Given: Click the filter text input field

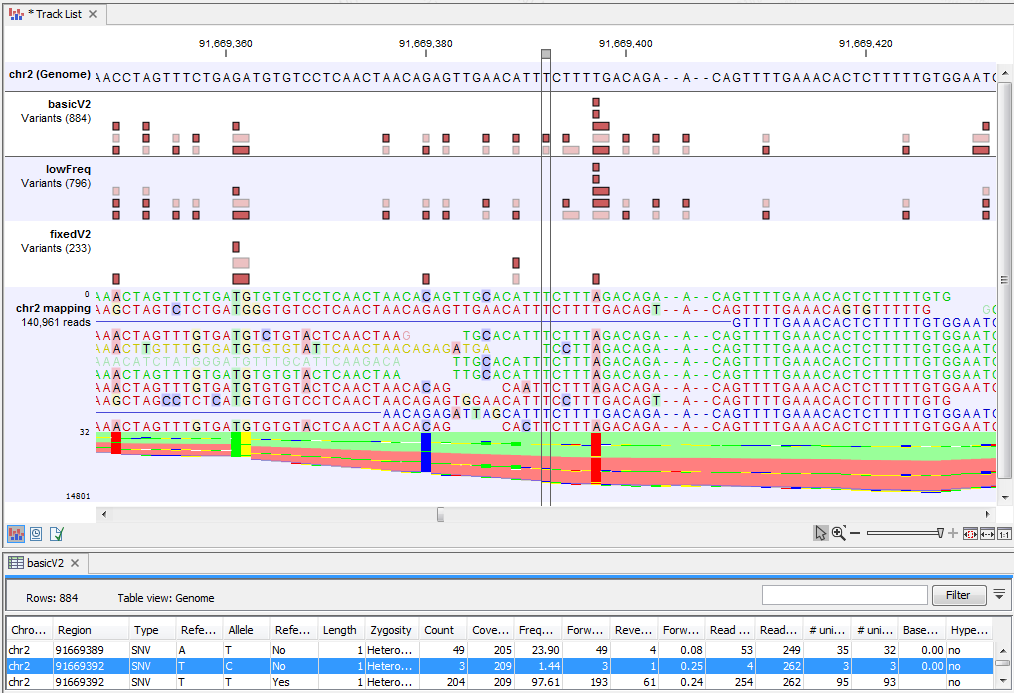Looking at the screenshot, I should click(x=844, y=595).
